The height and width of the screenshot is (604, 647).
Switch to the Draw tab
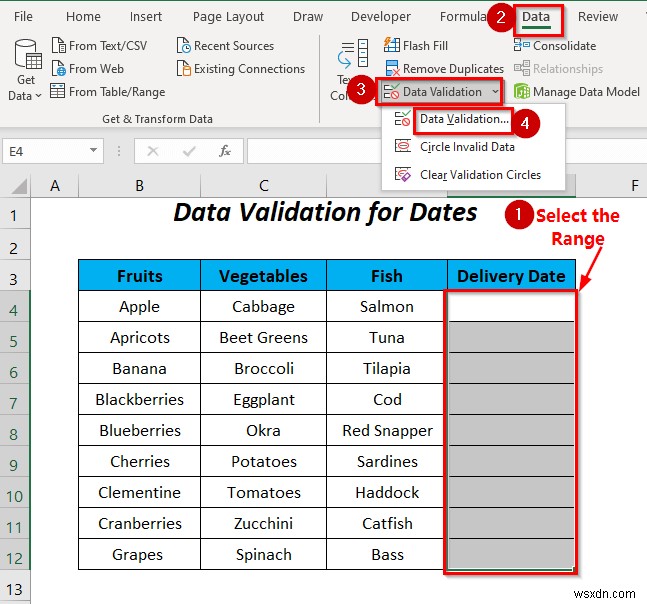308,17
